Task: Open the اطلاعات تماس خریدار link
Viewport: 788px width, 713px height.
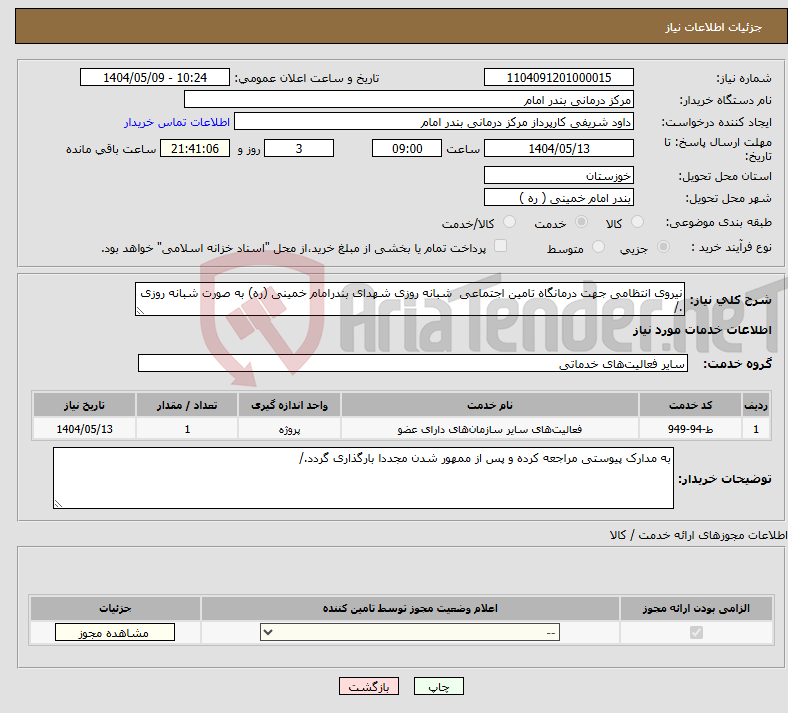Action: point(177,122)
